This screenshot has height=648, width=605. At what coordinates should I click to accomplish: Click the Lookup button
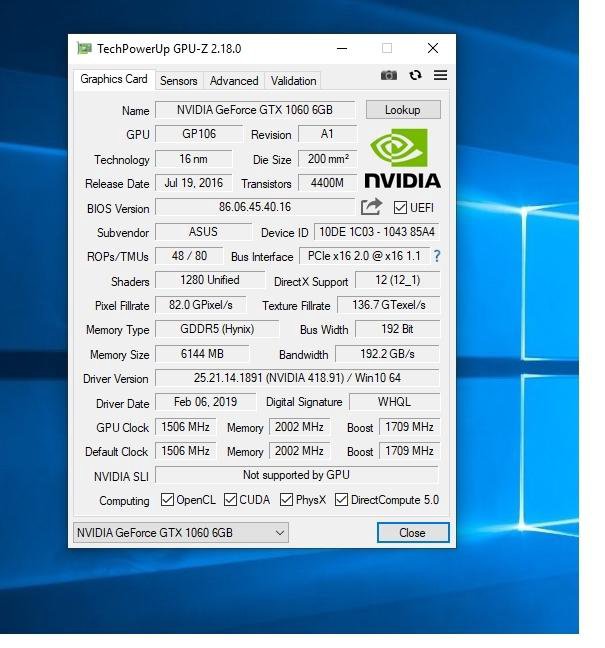click(402, 110)
